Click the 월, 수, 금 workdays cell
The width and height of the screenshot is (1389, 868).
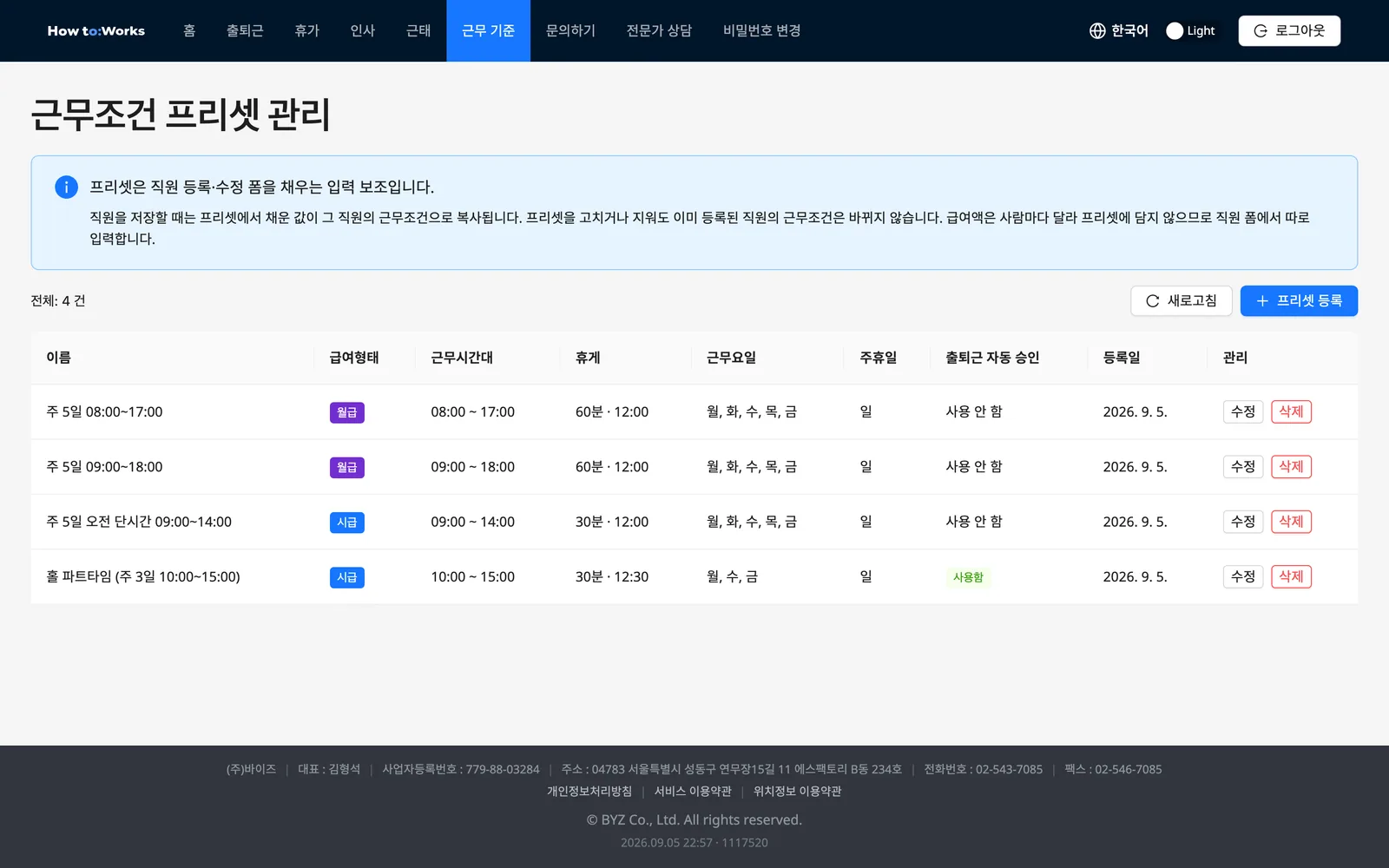732,576
